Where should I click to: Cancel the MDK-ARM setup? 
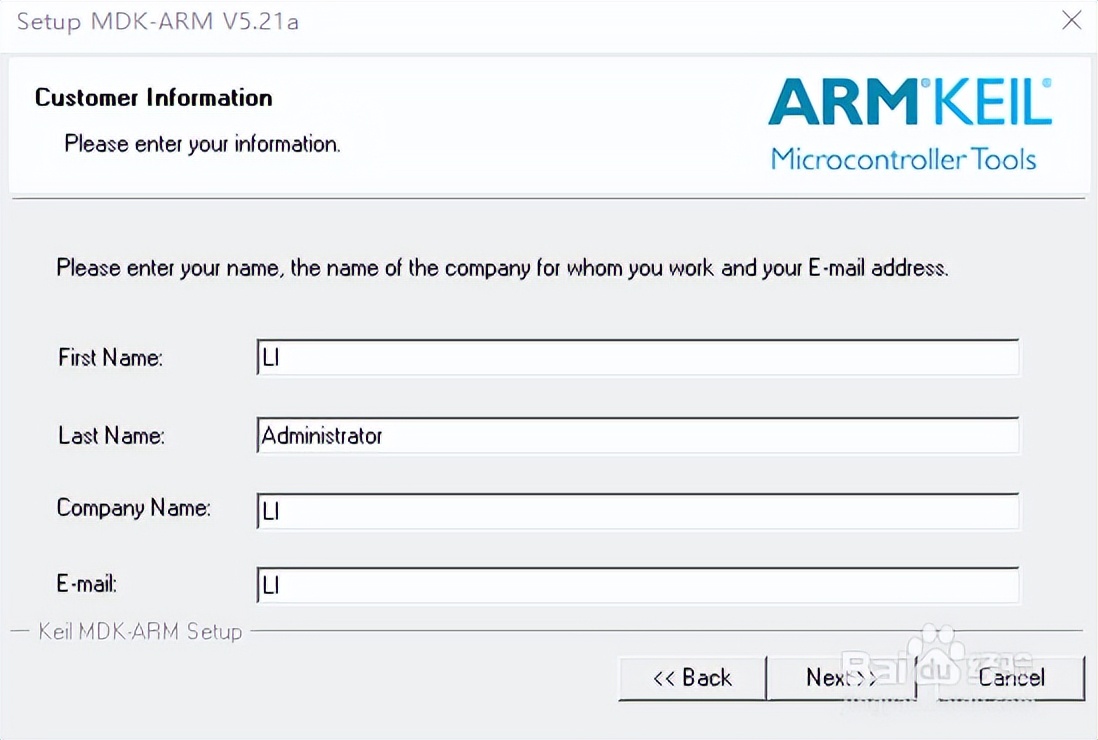coord(1011,678)
